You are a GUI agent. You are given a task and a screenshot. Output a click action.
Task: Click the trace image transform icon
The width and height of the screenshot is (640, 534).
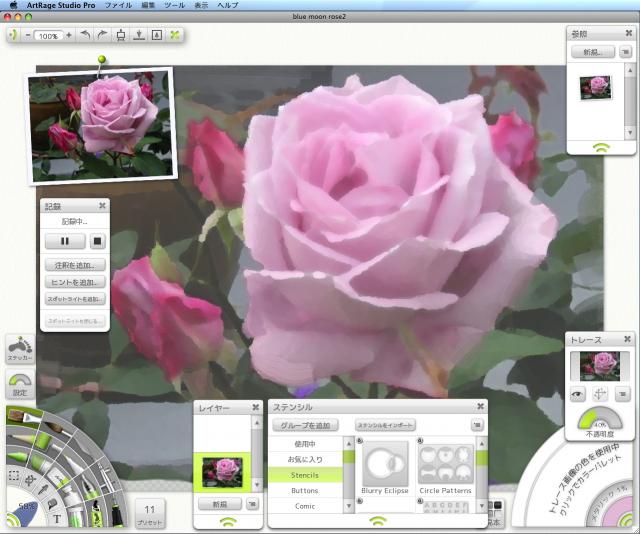(600, 394)
